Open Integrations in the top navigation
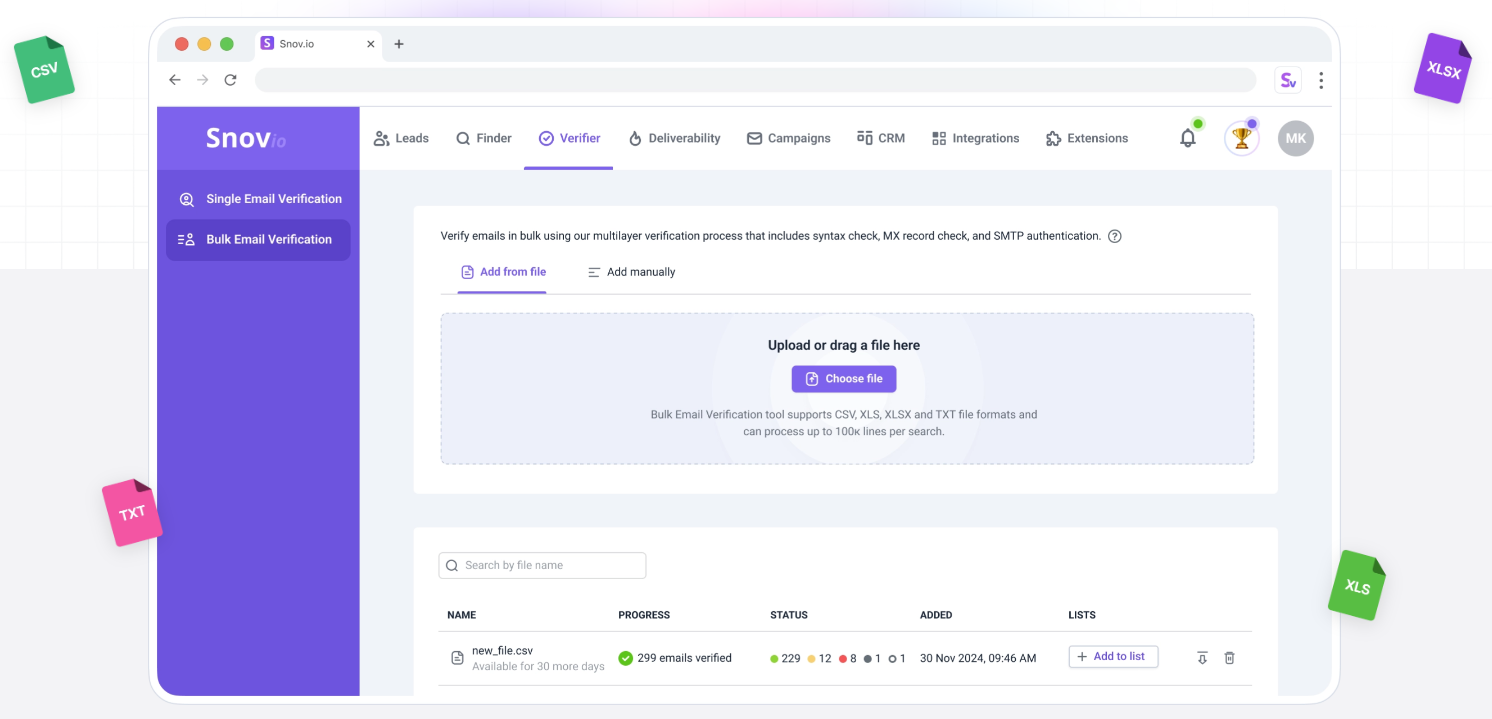 [x=975, y=138]
